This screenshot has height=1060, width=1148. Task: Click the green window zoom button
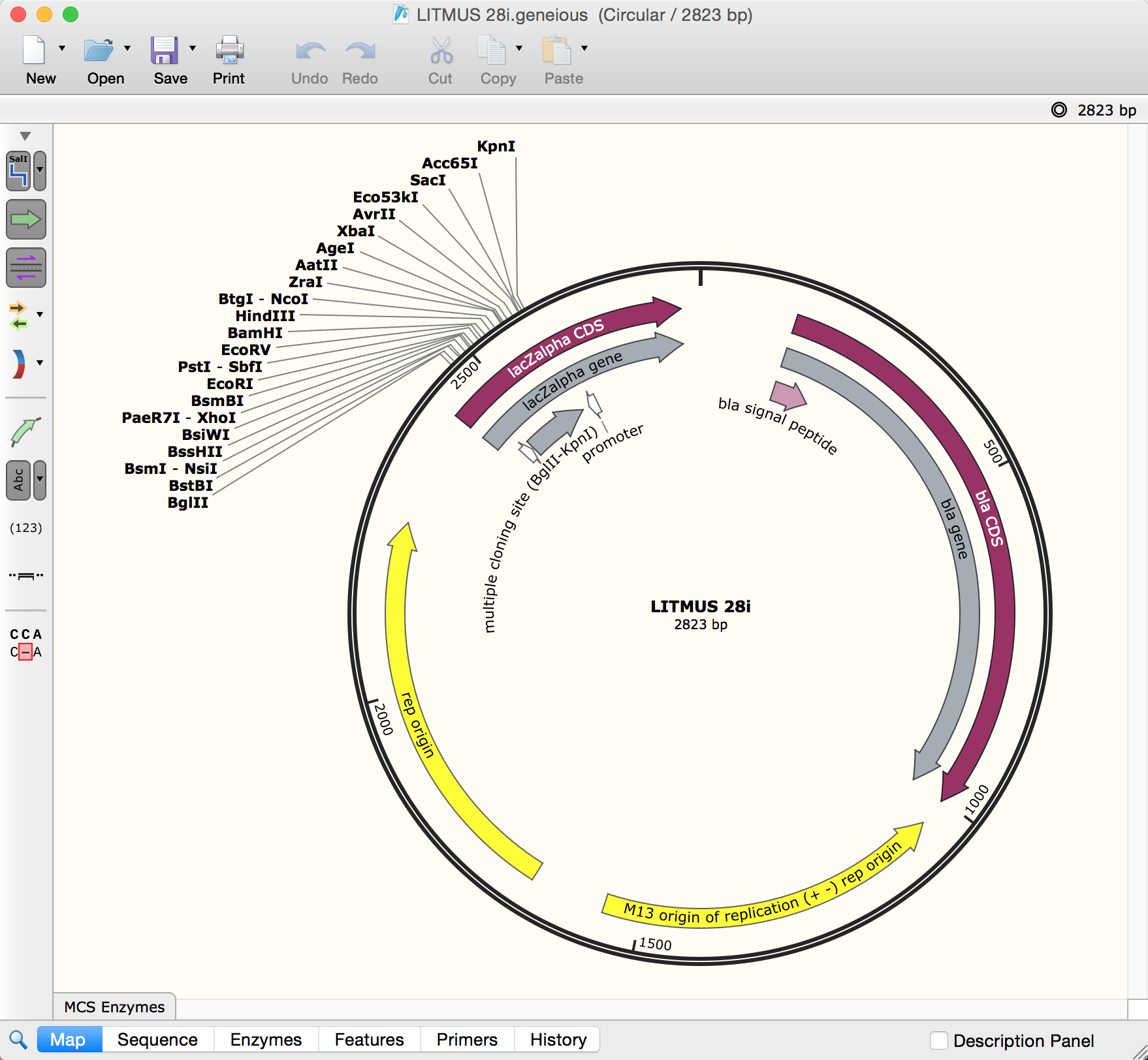pos(71,14)
